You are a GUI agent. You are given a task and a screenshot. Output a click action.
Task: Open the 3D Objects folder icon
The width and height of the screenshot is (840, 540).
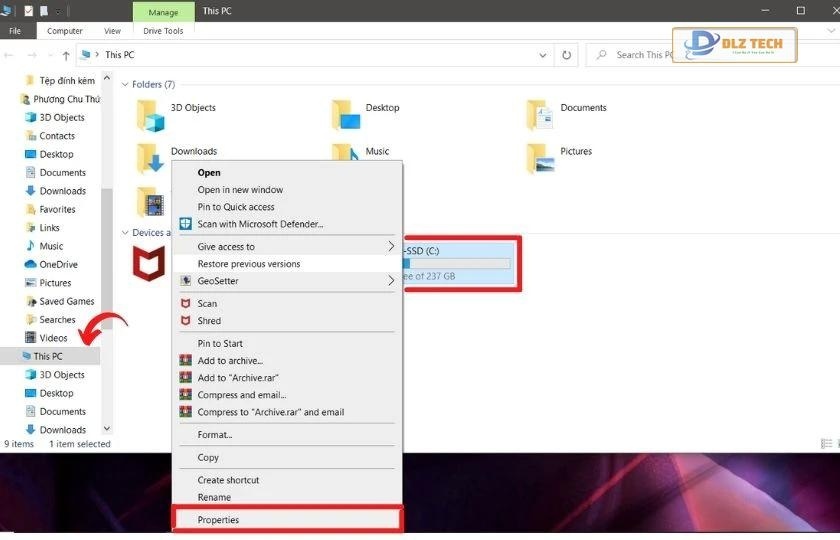(x=151, y=115)
